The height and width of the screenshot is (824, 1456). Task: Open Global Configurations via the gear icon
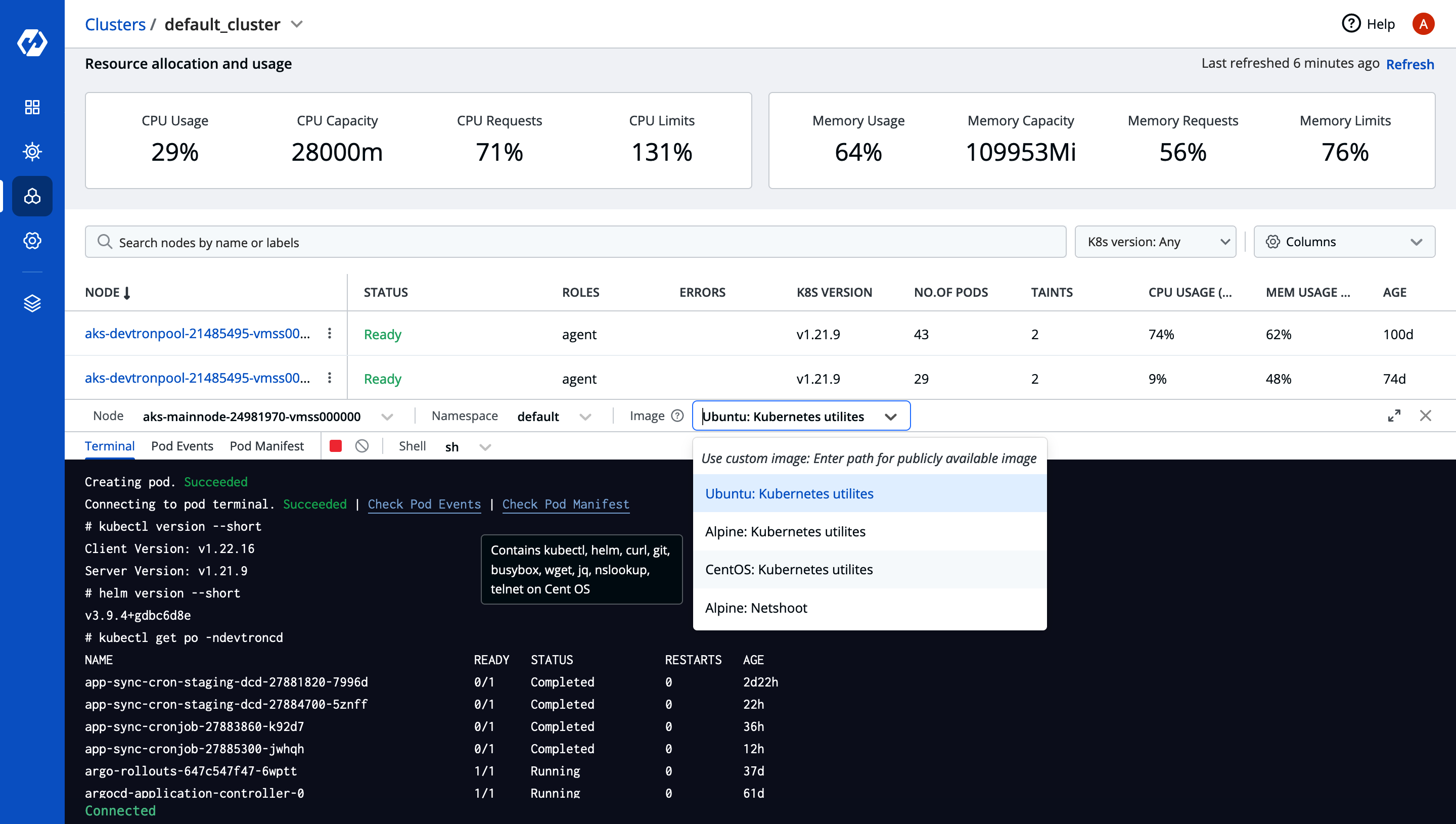click(32, 241)
